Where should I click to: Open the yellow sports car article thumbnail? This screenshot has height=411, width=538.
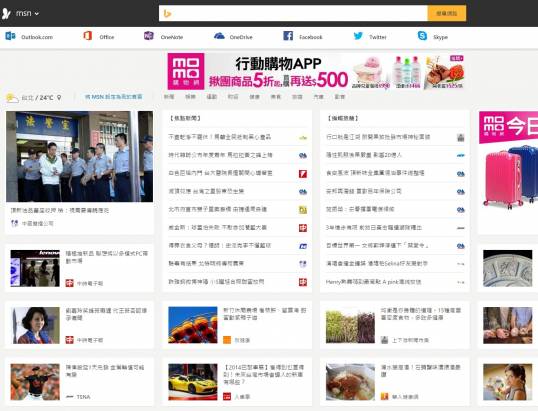point(193,382)
